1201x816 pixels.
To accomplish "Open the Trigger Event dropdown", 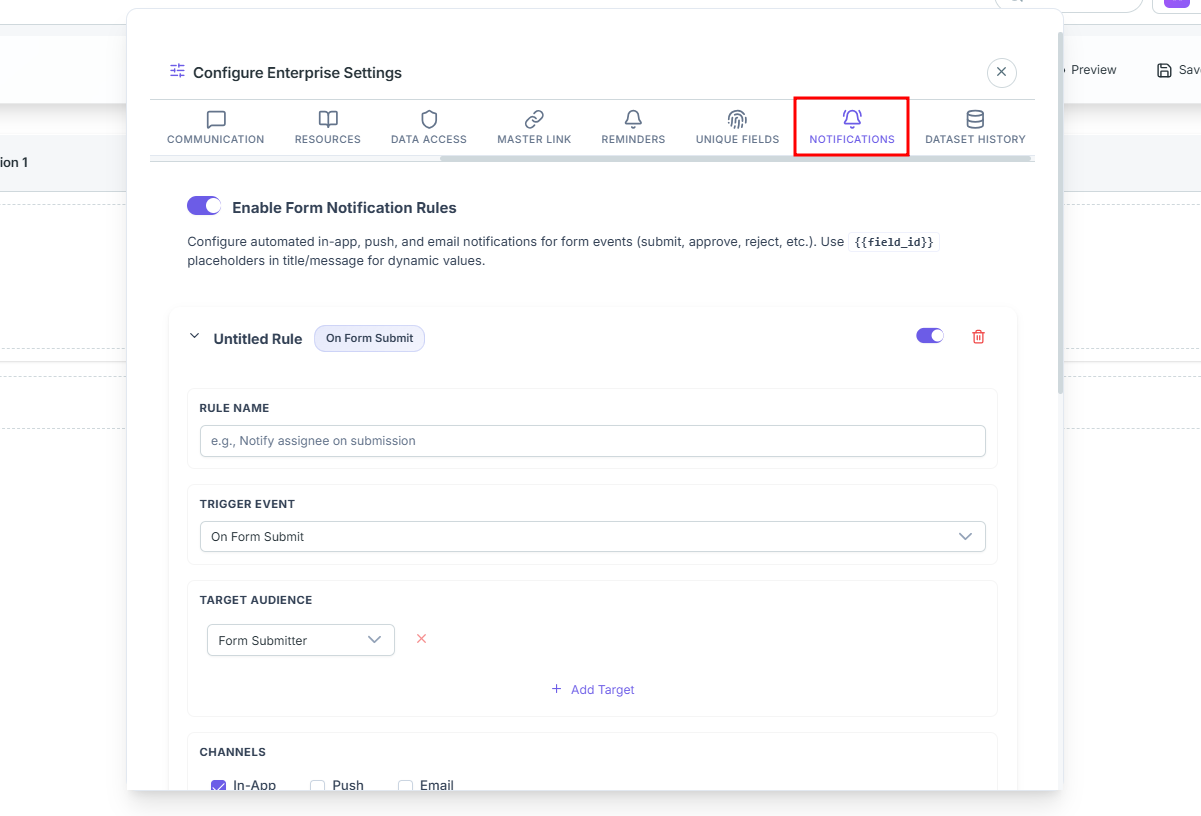I will pos(593,536).
